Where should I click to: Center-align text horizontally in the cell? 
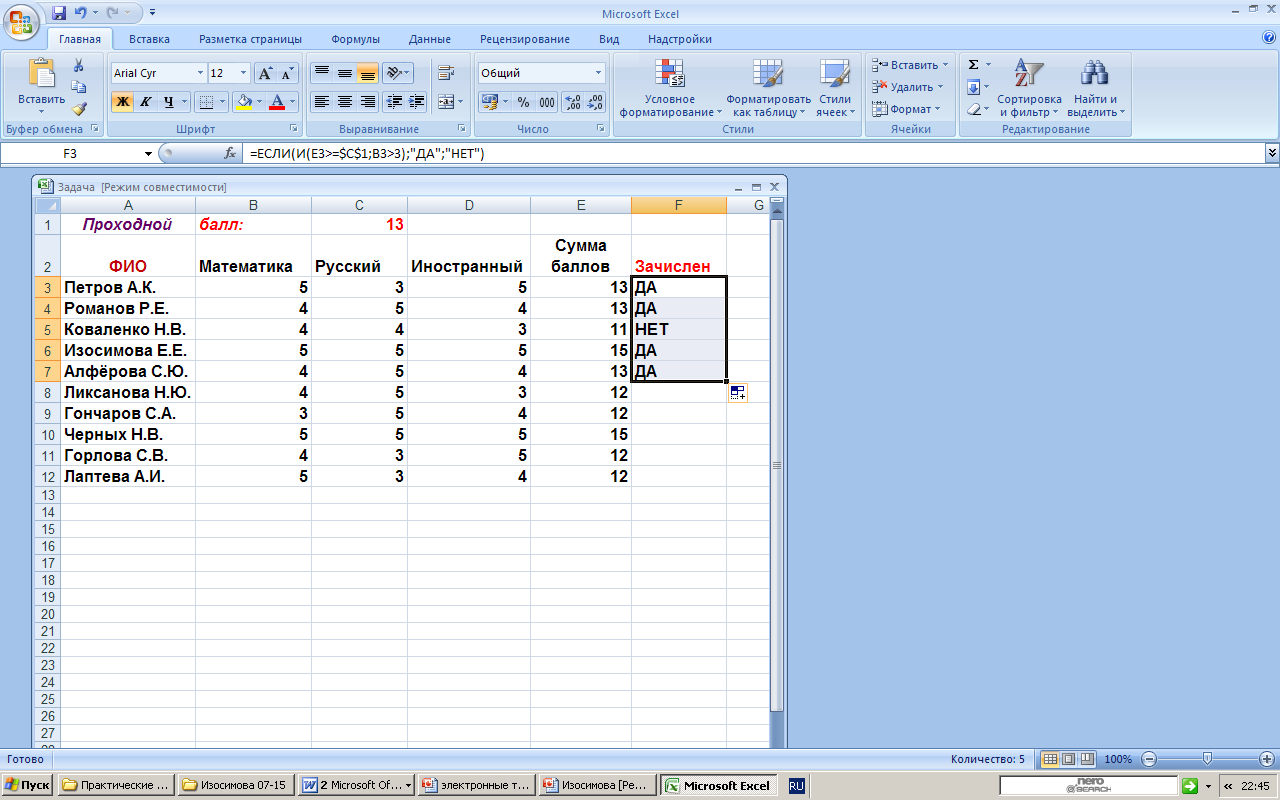pos(345,102)
